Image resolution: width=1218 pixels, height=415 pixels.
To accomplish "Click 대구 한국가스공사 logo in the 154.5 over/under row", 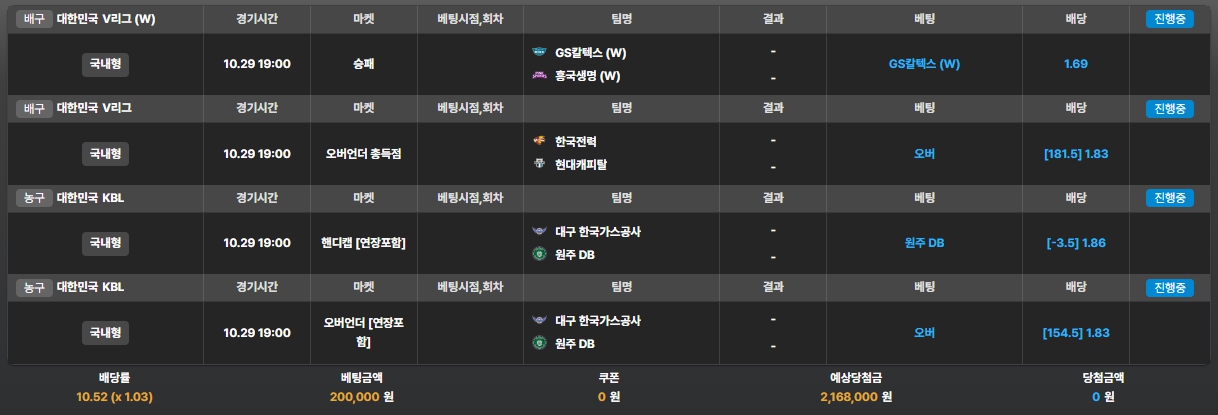I will pos(540,321).
